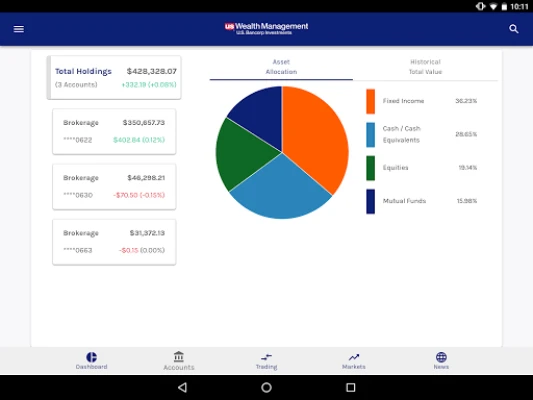Open the Dashboard pie icon

coord(91,357)
